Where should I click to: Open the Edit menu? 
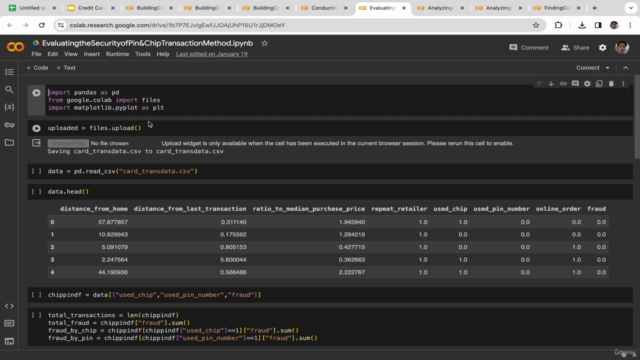tap(53, 54)
